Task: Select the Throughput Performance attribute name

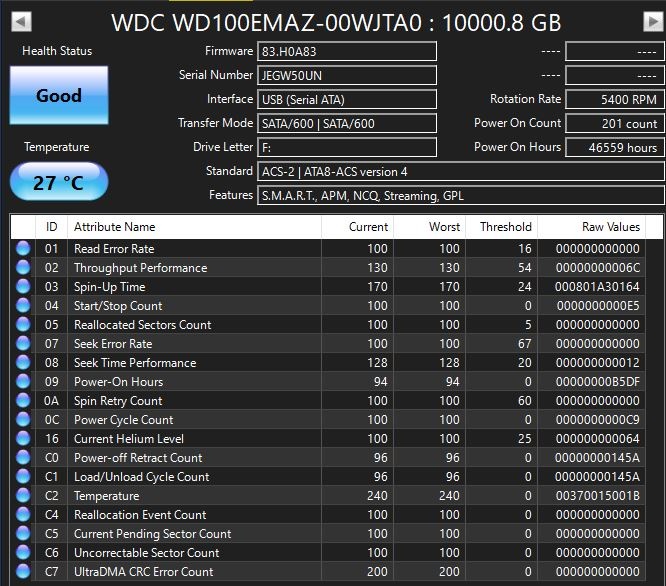Action: tap(141, 268)
